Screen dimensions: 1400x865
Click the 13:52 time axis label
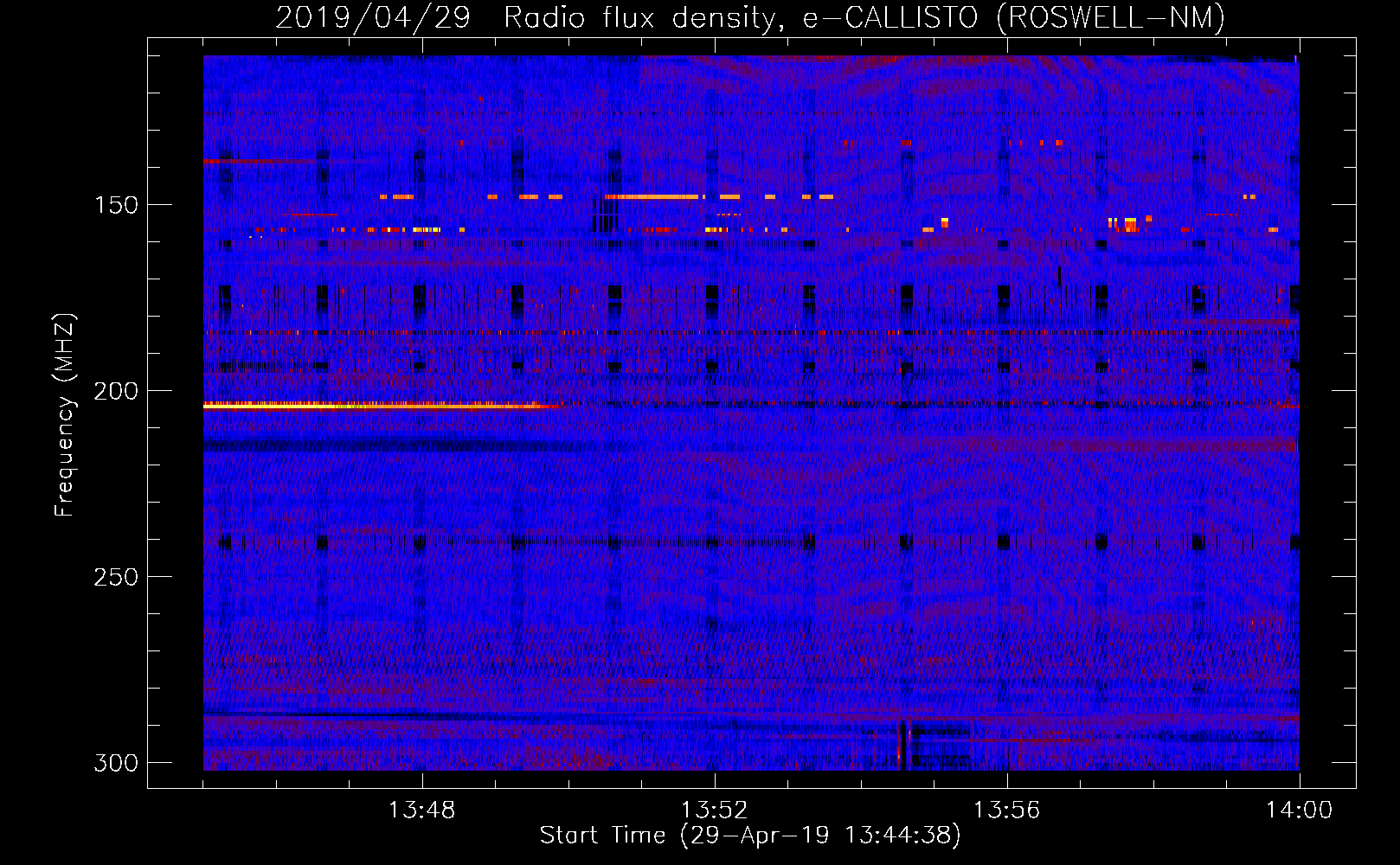click(714, 811)
